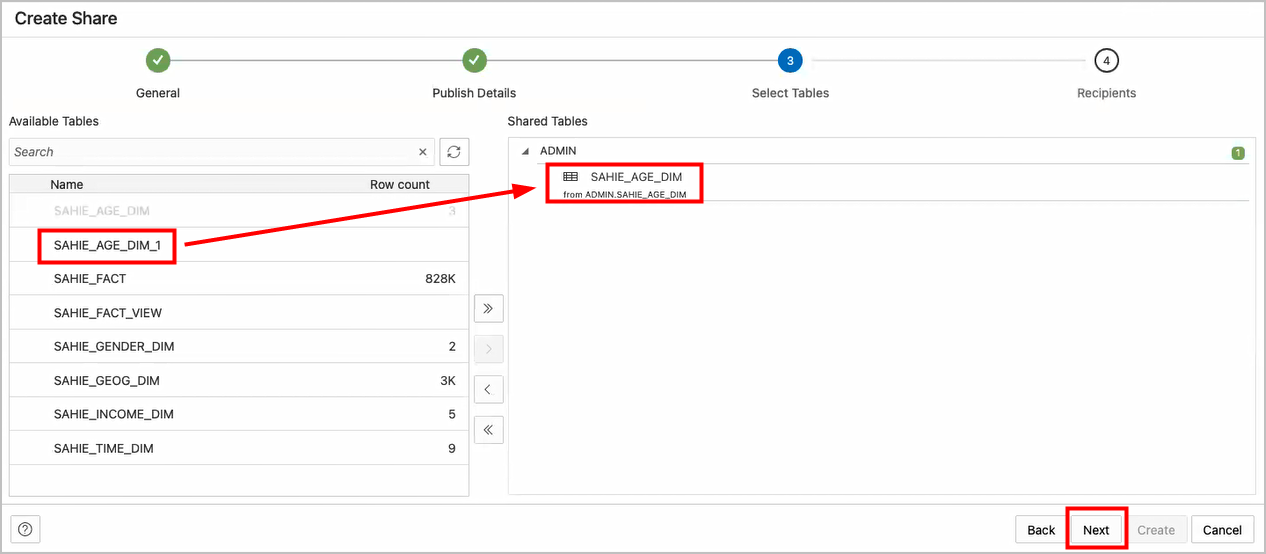Click the 828K row count value
The image size is (1266, 554).
440,279
